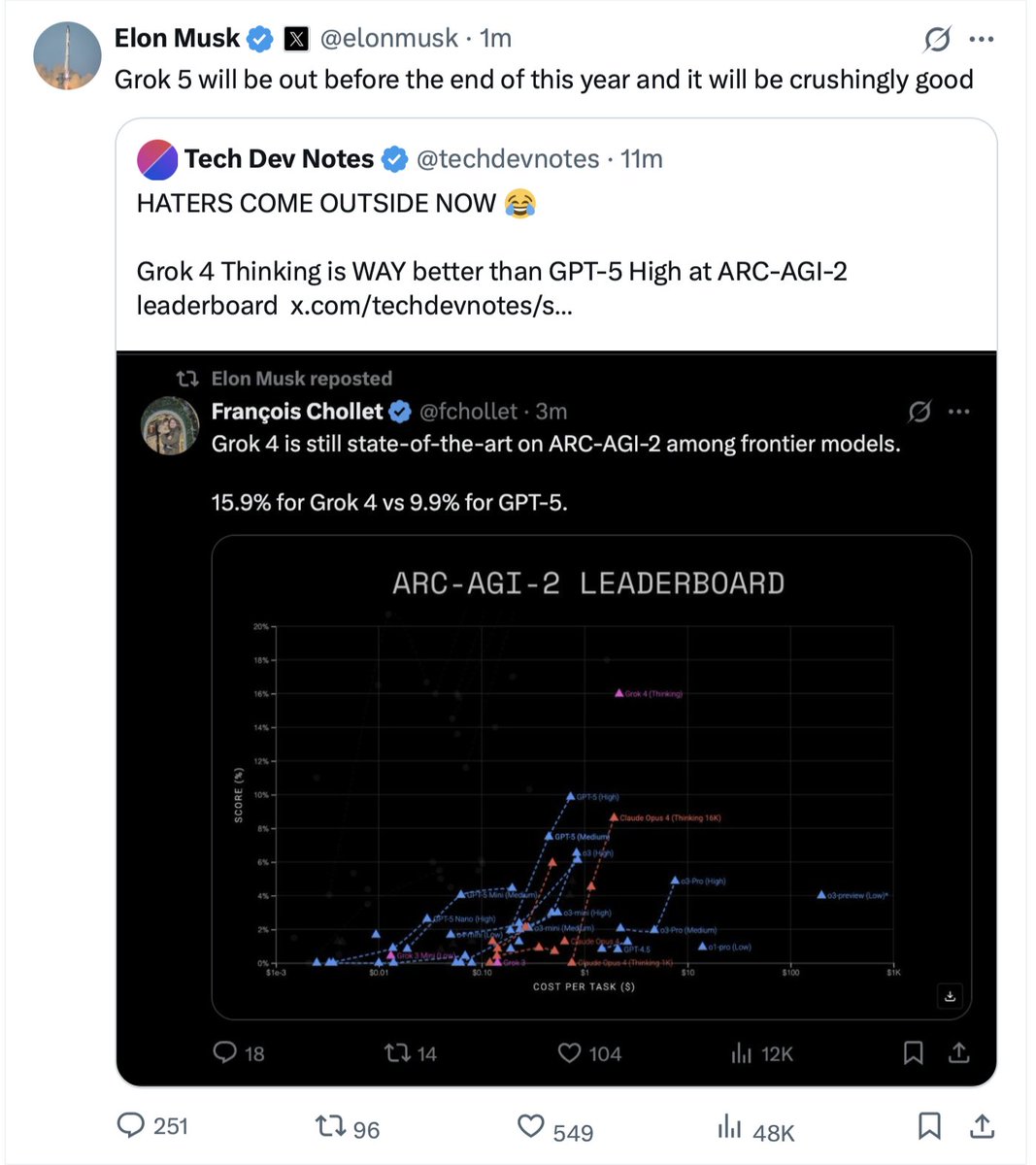Reply to Elon Musk's Grok 5 tweet

coord(131,1125)
